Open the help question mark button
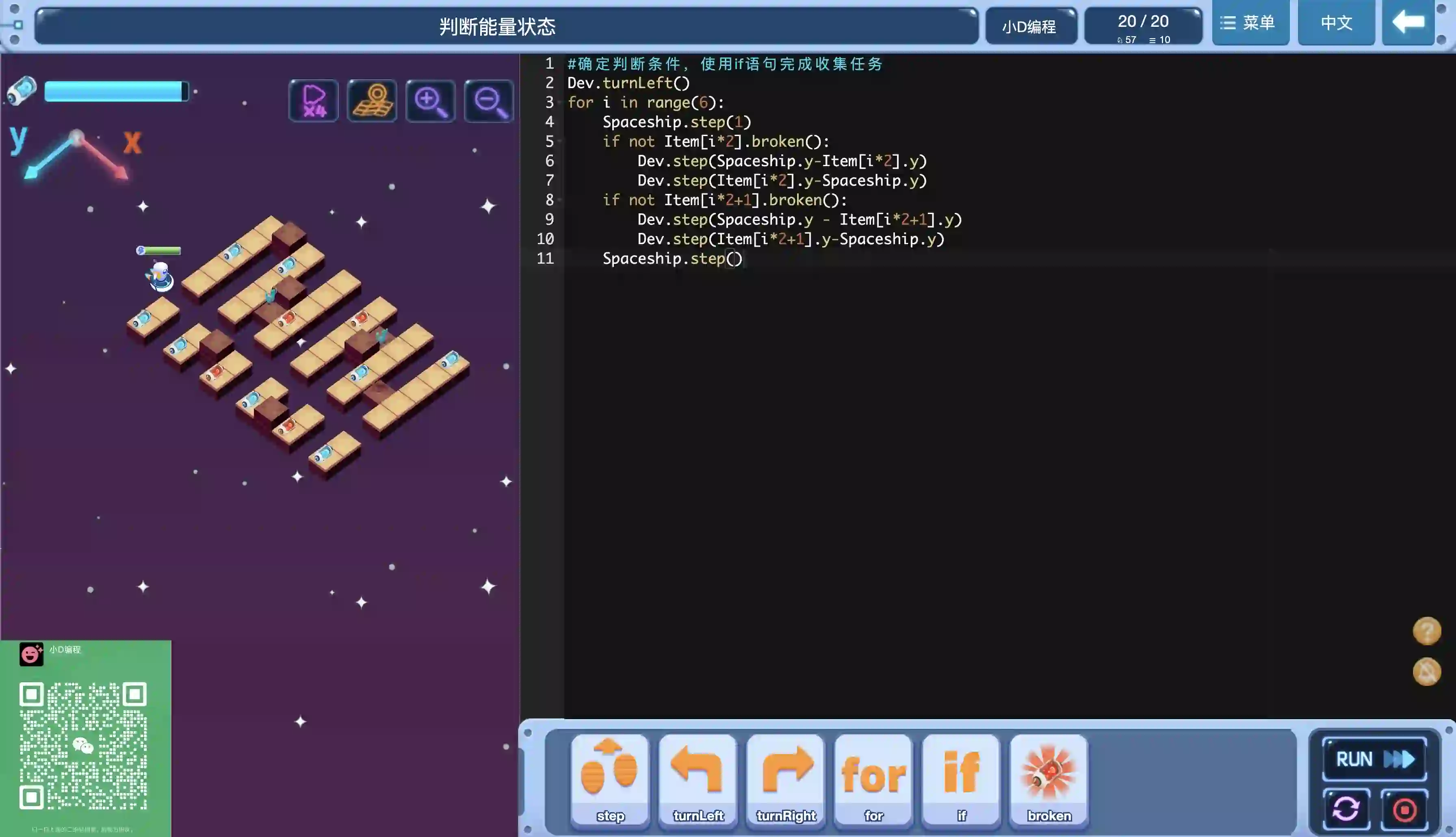The height and width of the screenshot is (837, 1456). click(x=1427, y=631)
